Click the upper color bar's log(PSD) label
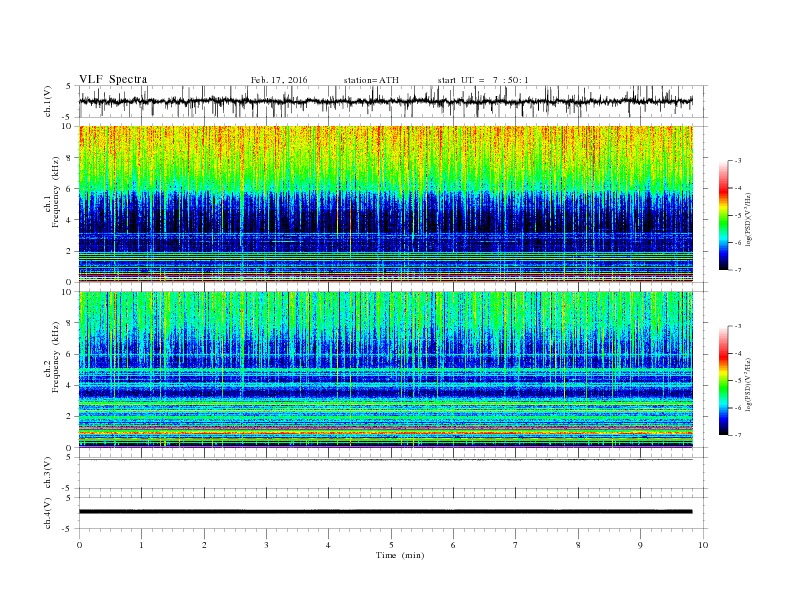This screenshot has width=792, height=612. pos(749,220)
